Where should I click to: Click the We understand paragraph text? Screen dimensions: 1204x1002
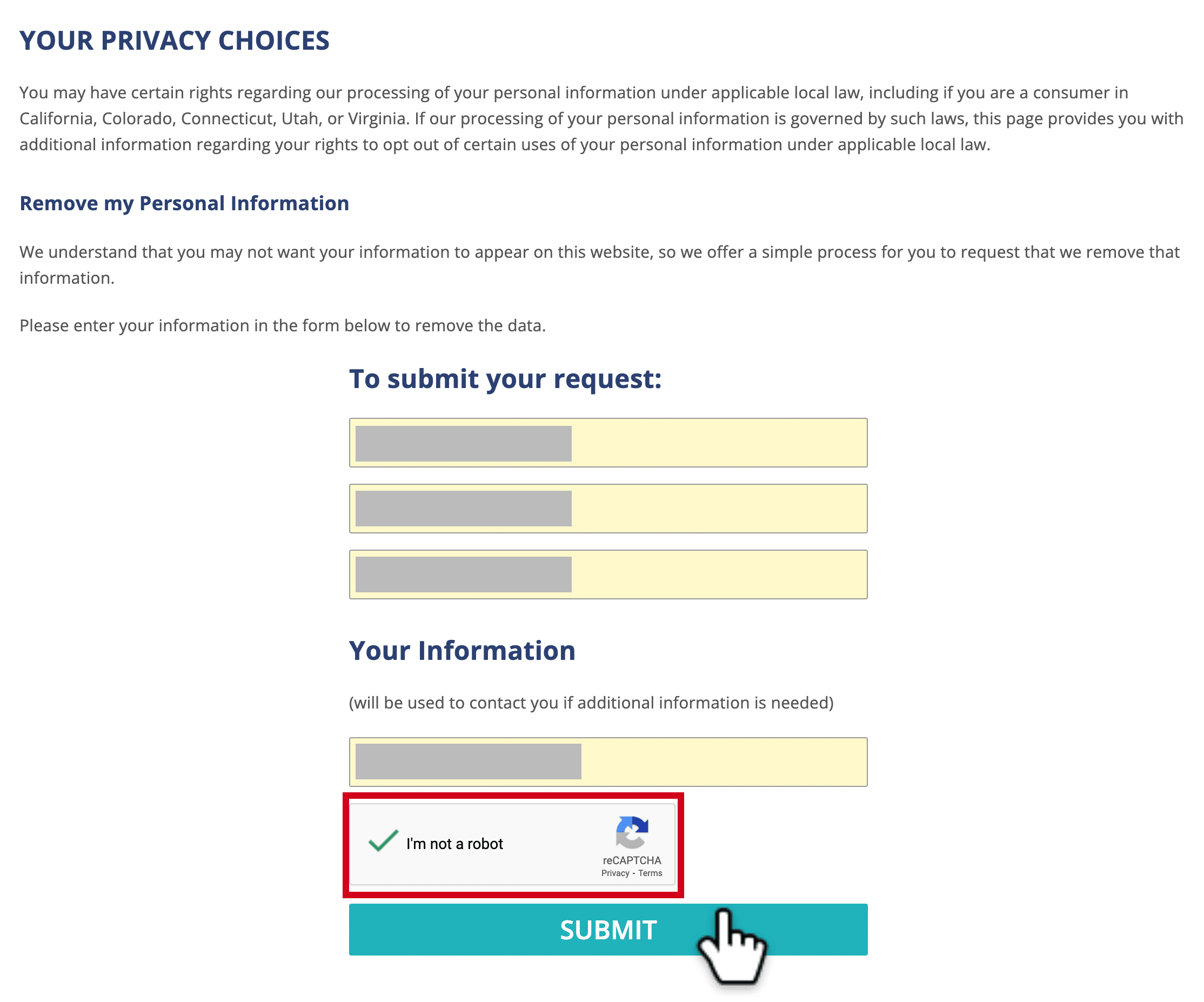point(600,265)
